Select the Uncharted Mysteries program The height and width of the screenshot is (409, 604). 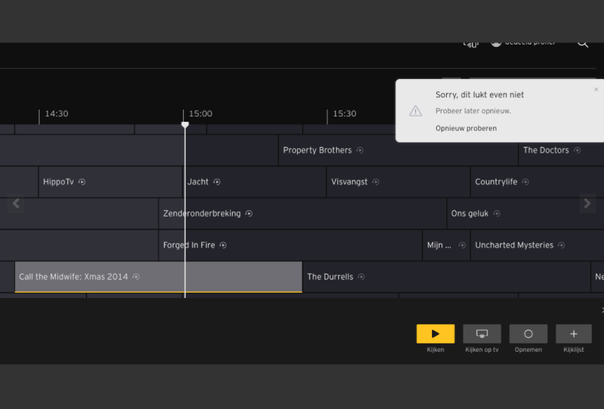pos(537,245)
